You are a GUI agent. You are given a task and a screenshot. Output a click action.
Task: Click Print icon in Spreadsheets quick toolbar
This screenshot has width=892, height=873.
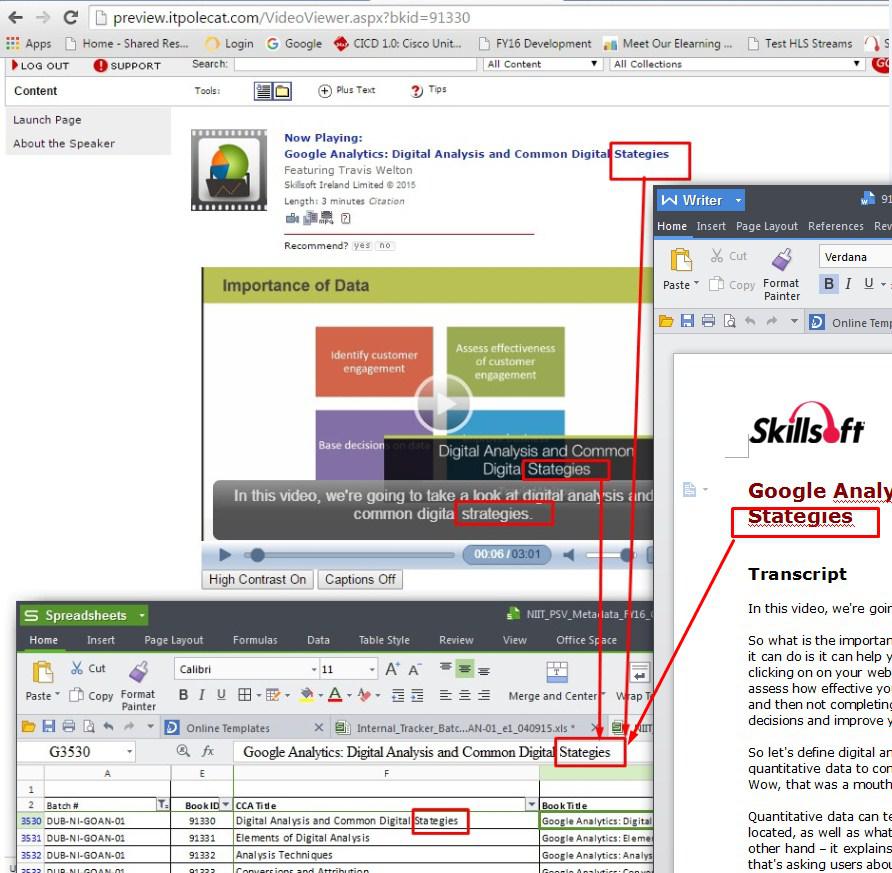(x=69, y=726)
